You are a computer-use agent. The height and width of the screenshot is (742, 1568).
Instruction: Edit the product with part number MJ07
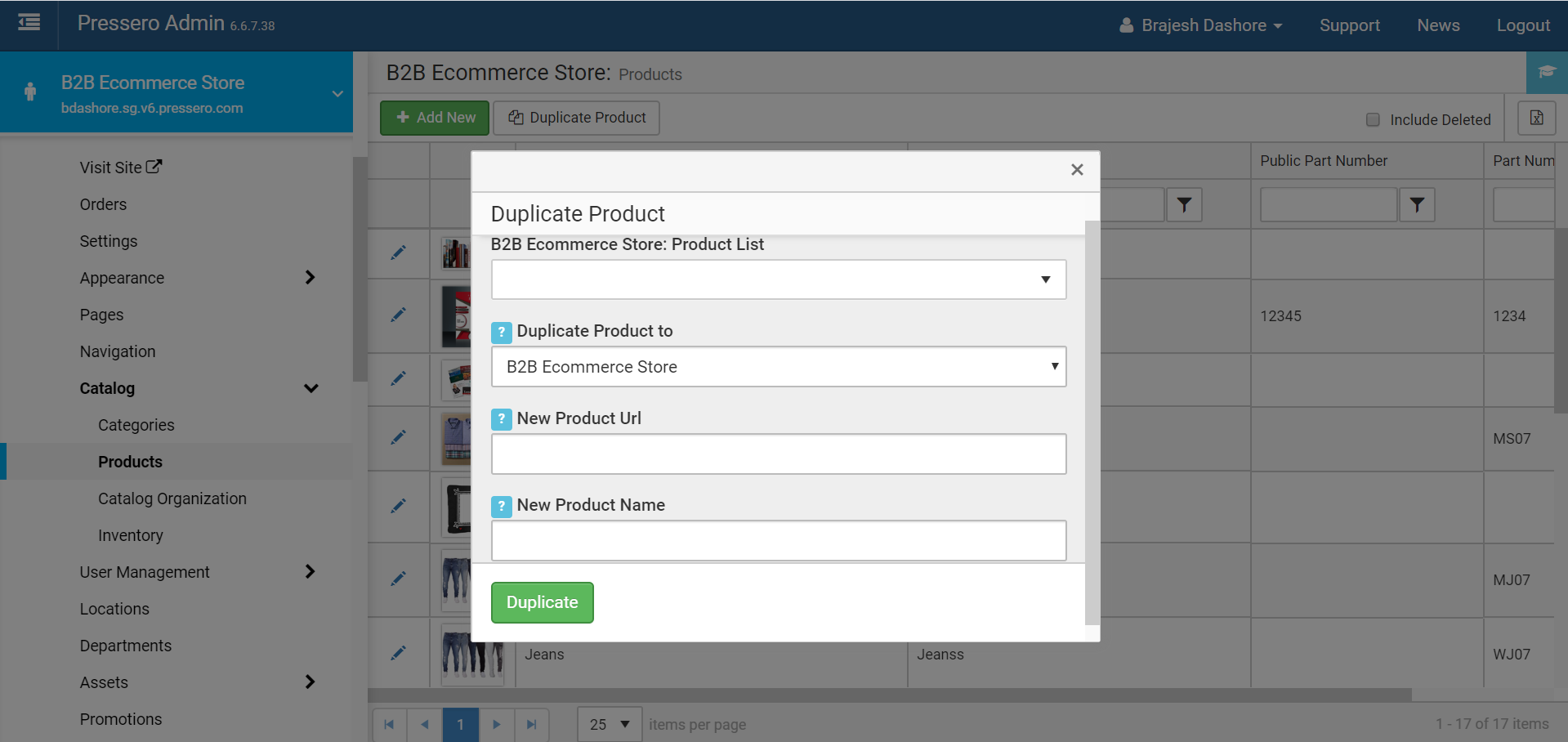(x=398, y=579)
